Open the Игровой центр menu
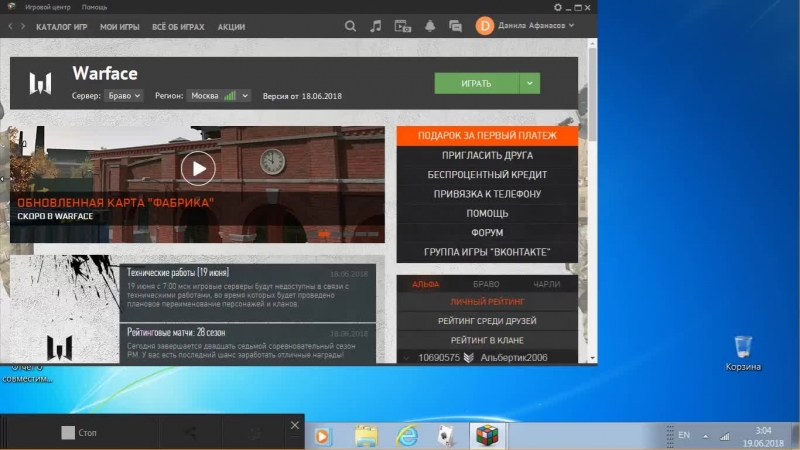Image resolution: width=800 pixels, height=450 pixels. coord(48,7)
